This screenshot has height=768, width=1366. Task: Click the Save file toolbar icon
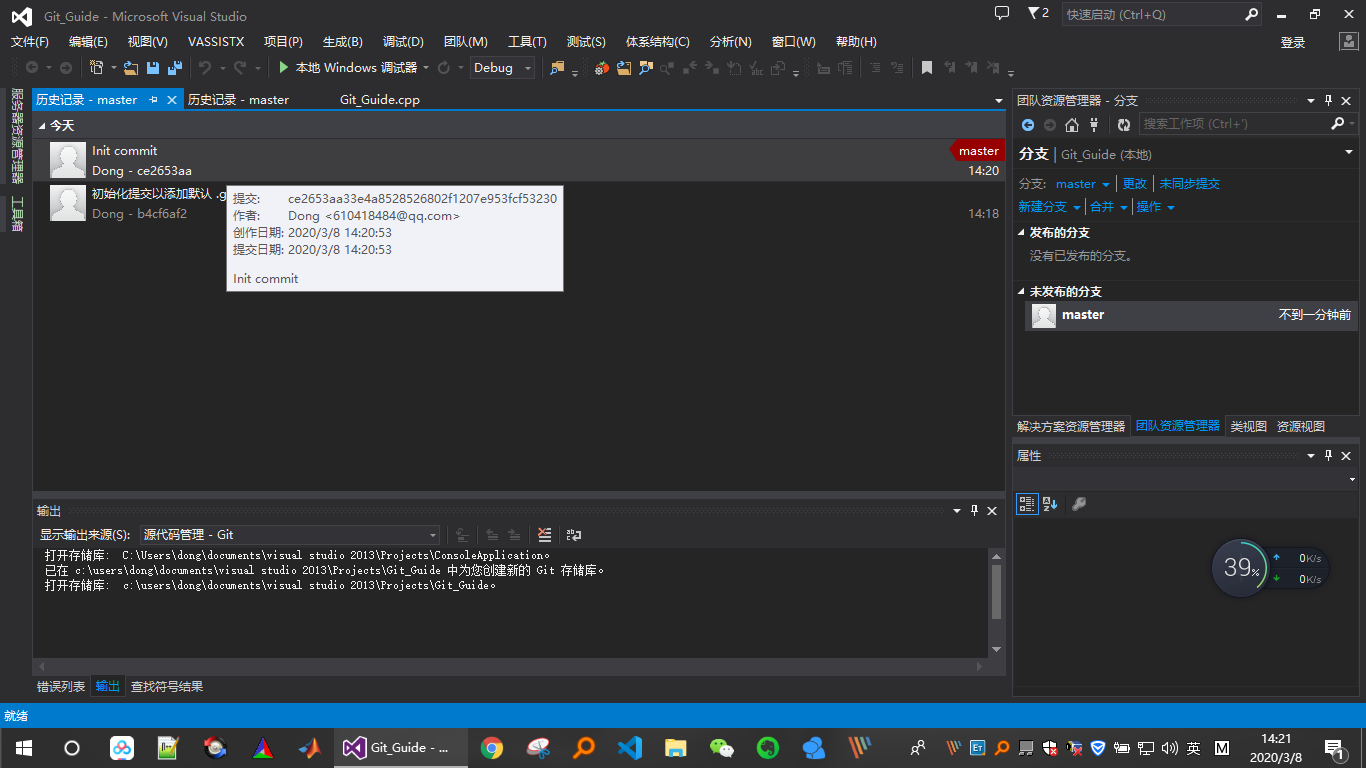(153, 68)
